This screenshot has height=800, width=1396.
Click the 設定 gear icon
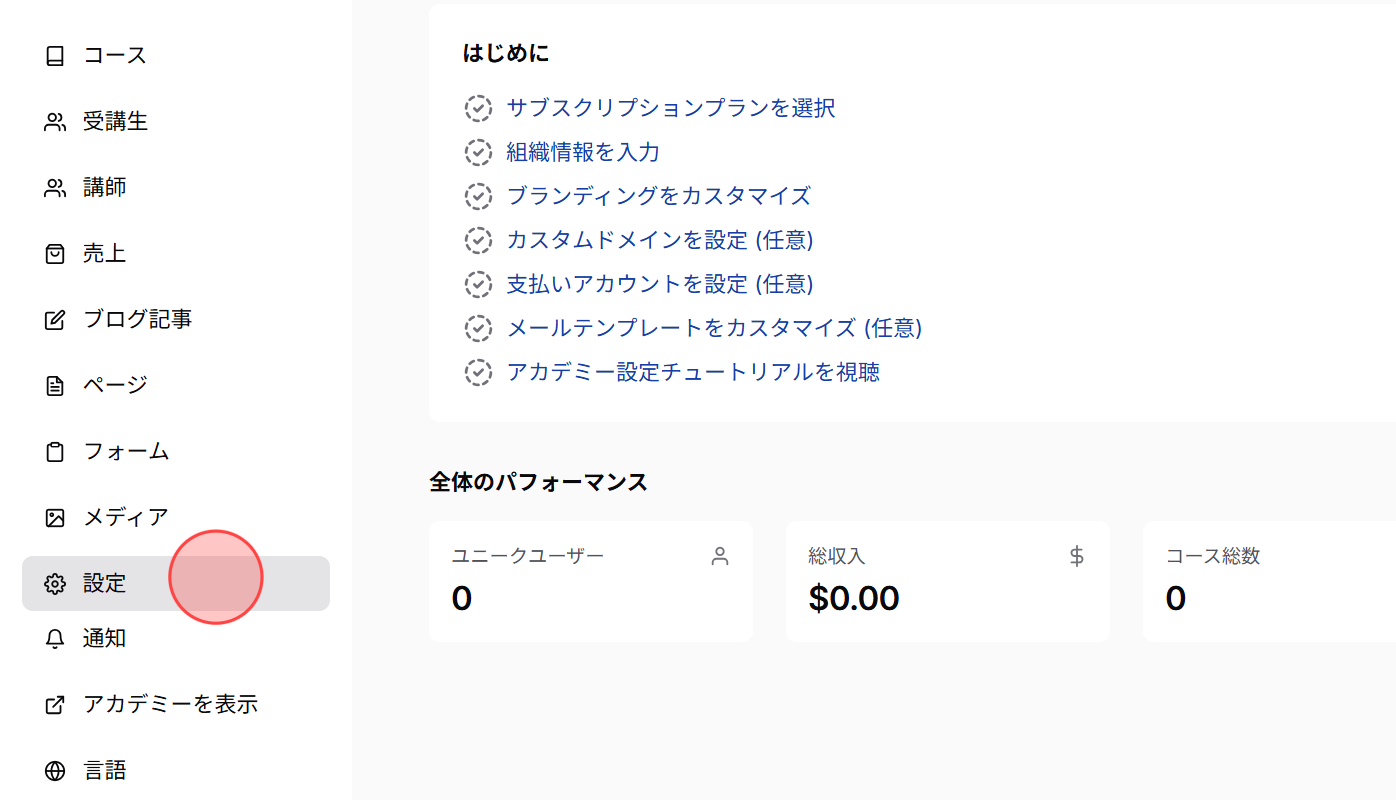53,583
